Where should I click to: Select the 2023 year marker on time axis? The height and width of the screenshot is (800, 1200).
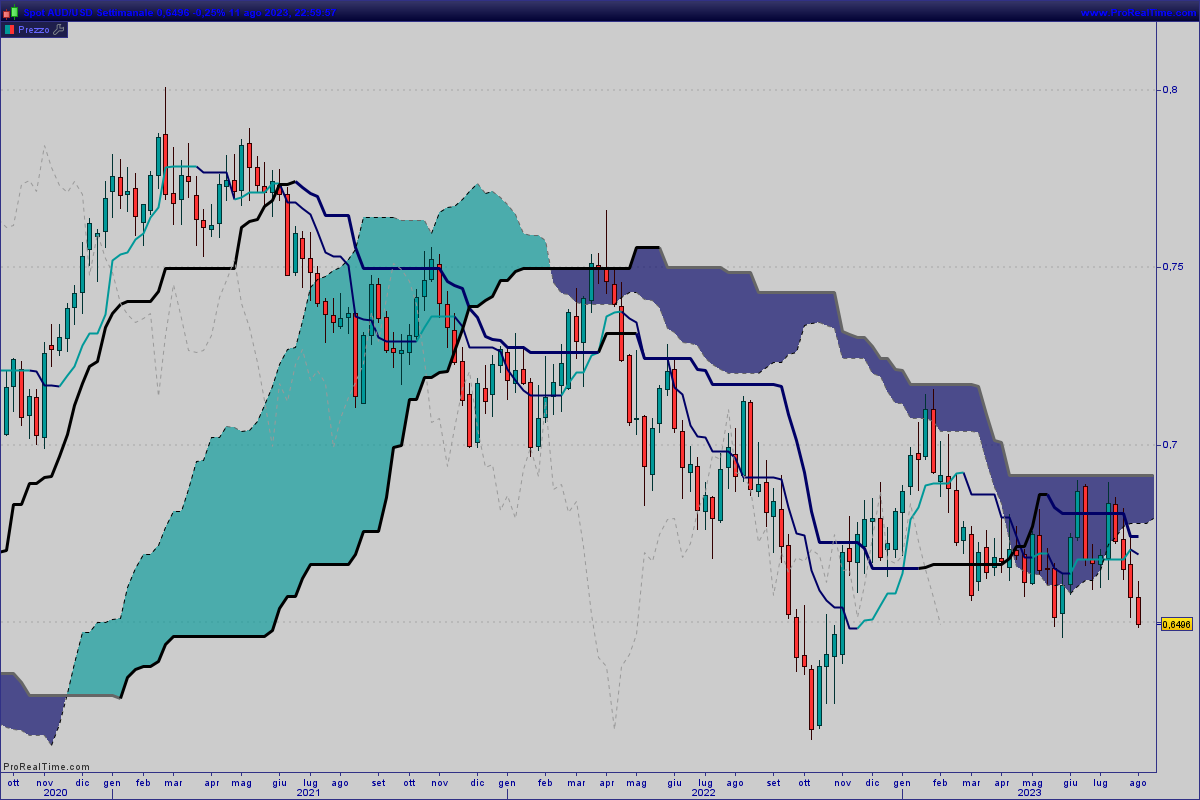click(x=1030, y=792)
